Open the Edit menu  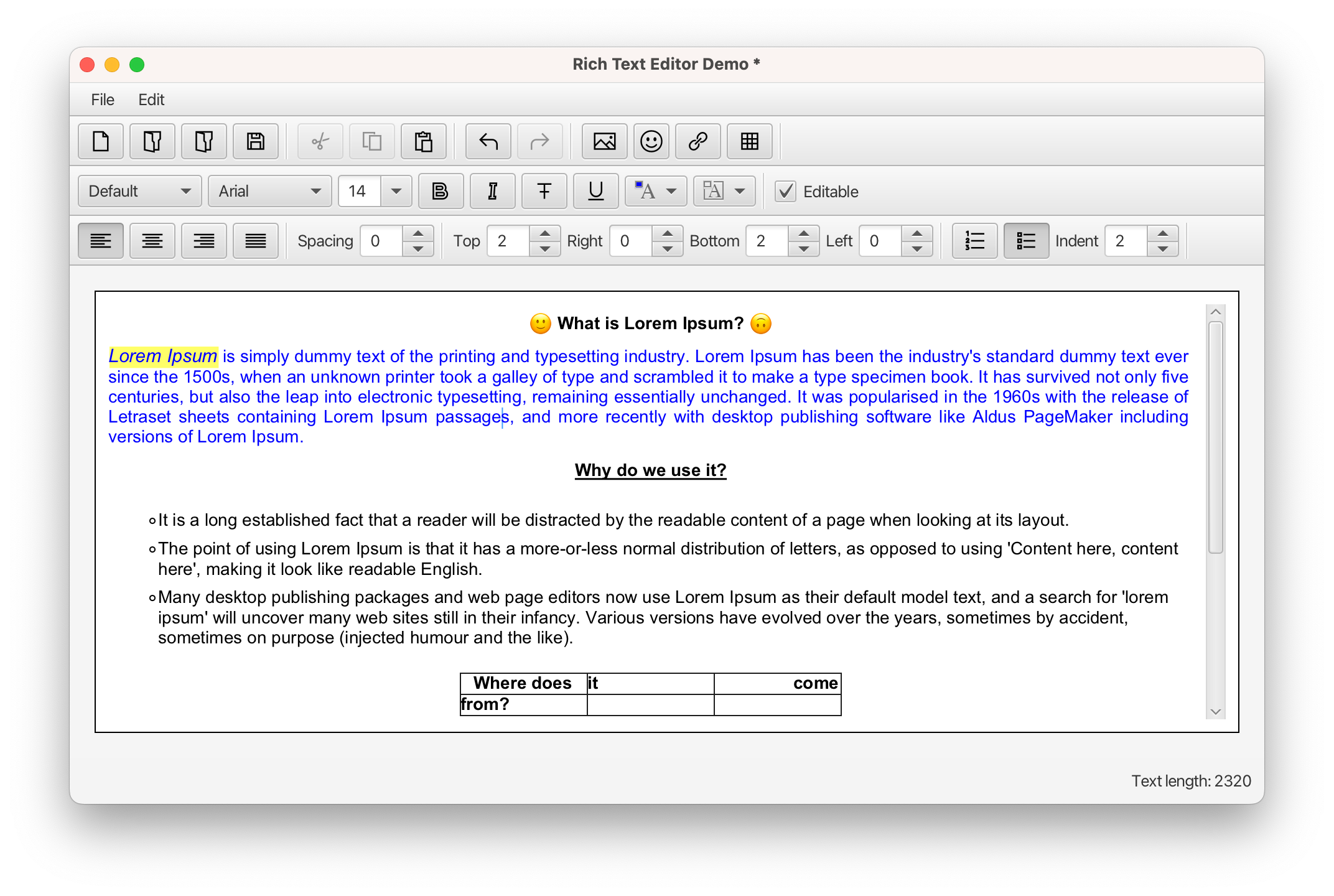tap(151, 100)
